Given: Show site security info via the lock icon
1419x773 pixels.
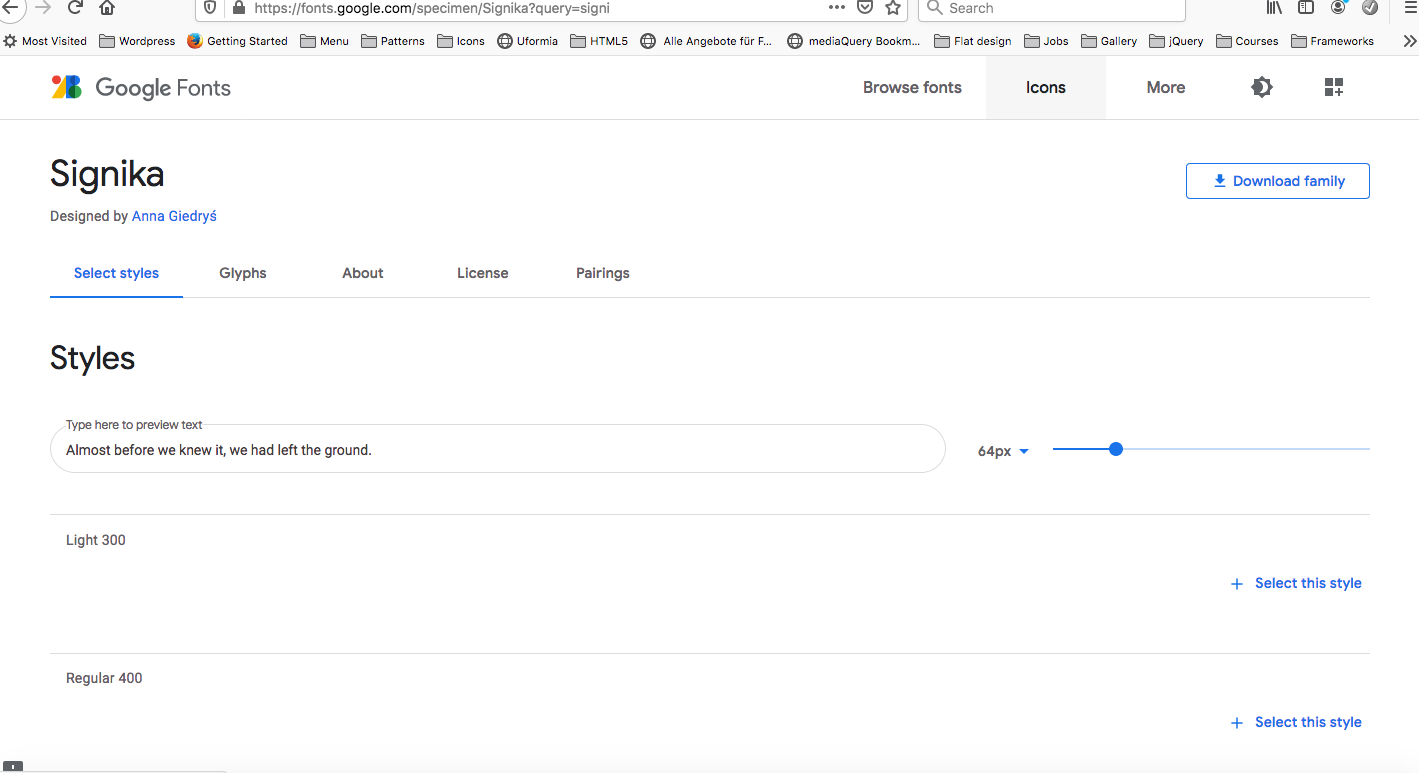Looking at the screenshot, I should 238,8.
